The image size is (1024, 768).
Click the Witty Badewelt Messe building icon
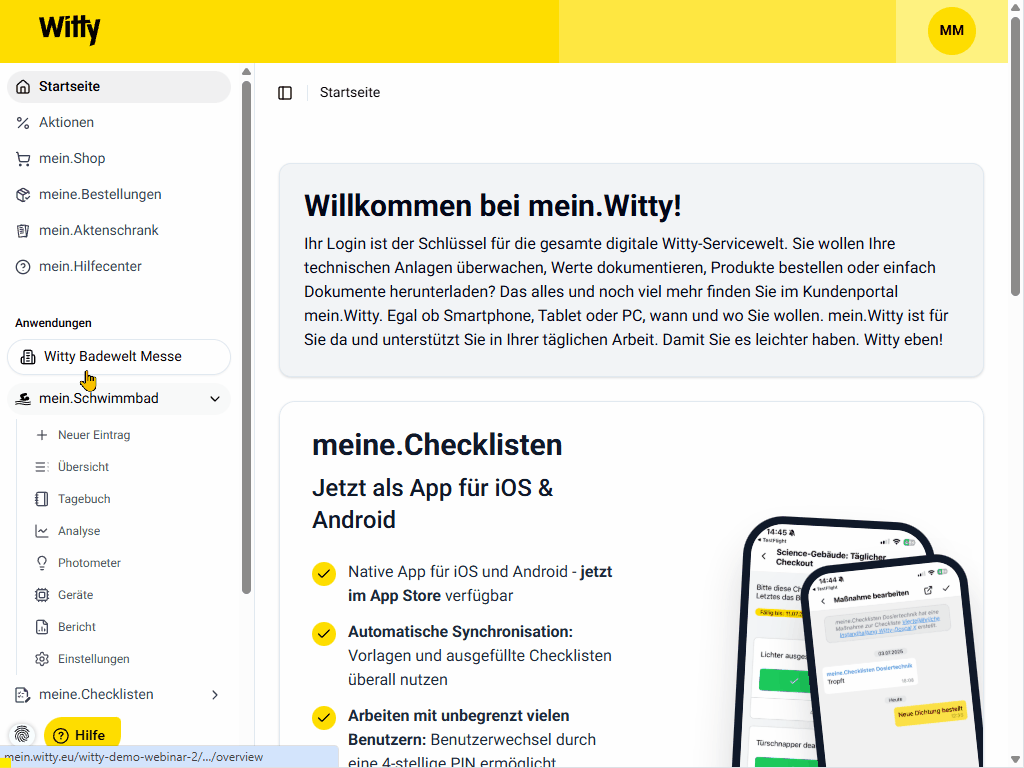[x=28, y=357]
